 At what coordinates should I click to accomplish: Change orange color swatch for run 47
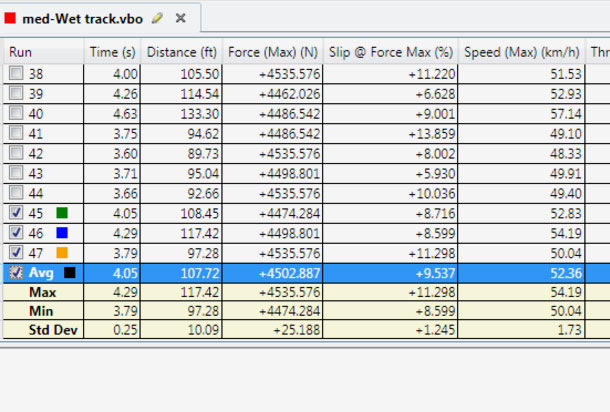(x=62, y=252)
